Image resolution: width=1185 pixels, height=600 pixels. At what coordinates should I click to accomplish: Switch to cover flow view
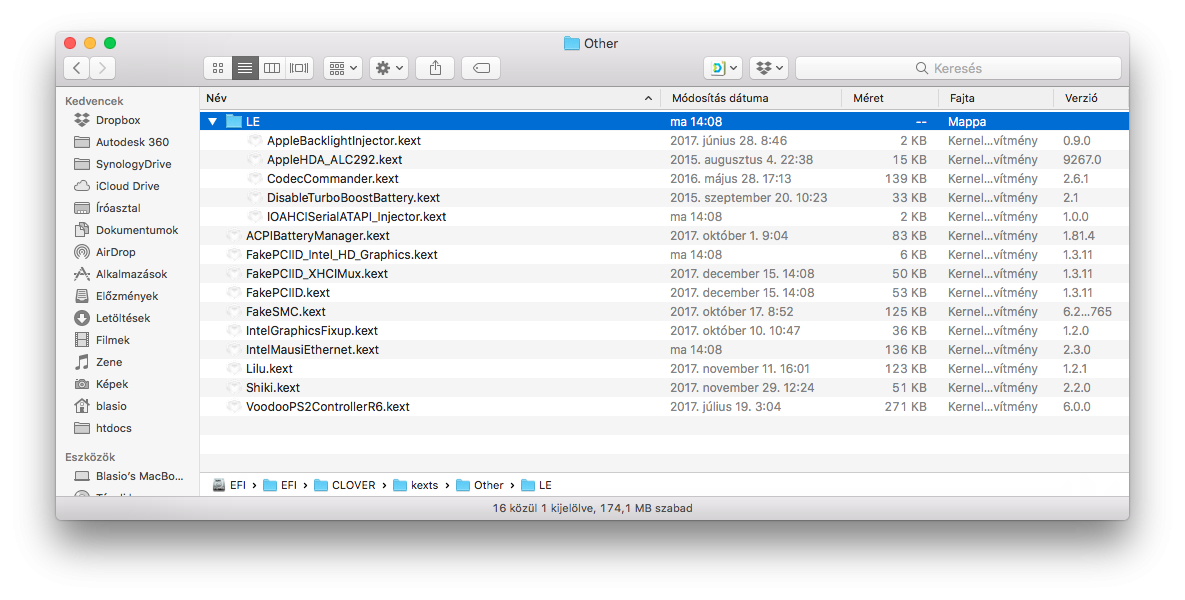tap(299, 68)
